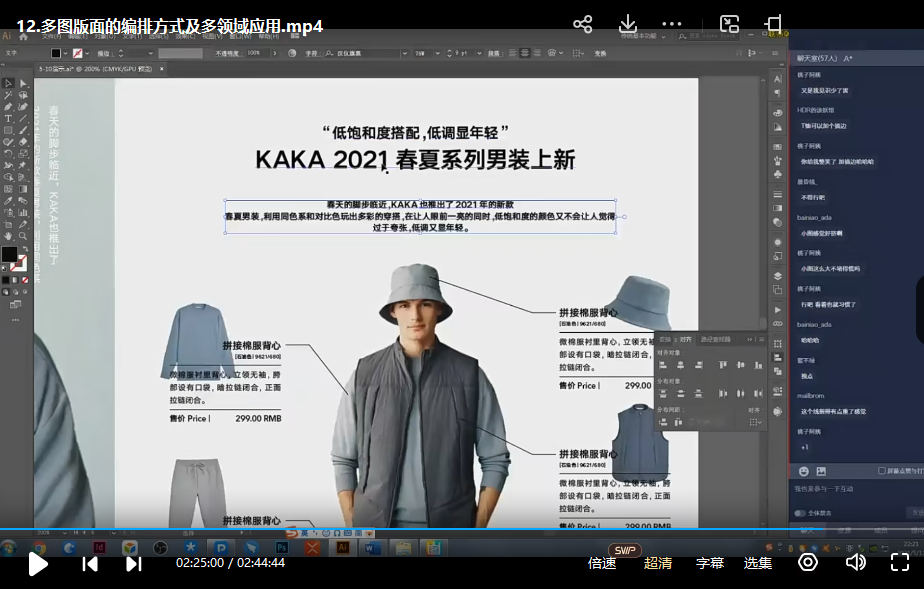This screenshot has height=589, width=924.
Task: Switch to the 对齐 align panel tab
Action: point(686,339)
